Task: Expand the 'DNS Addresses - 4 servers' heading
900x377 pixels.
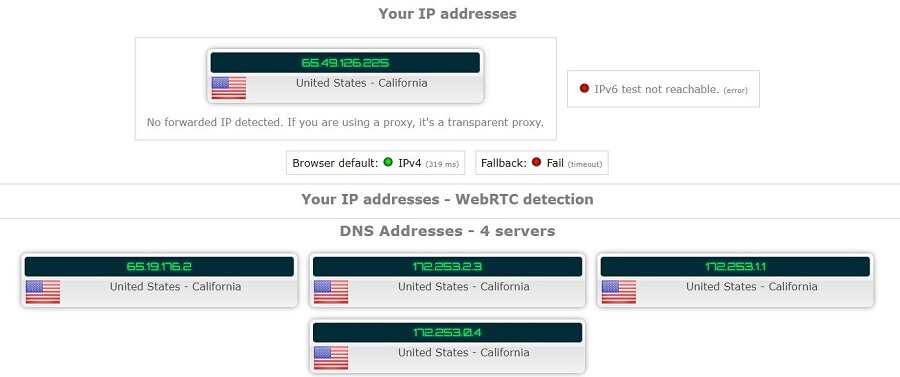Action: pyautogui.click(x=447, y=231)
